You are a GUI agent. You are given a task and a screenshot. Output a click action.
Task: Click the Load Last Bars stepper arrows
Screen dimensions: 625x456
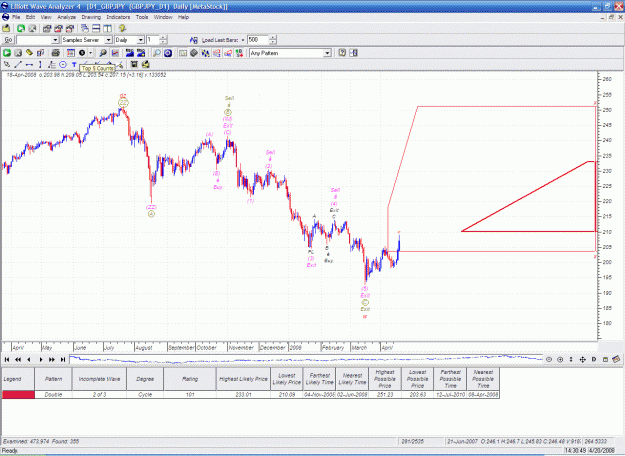point(272,40)
